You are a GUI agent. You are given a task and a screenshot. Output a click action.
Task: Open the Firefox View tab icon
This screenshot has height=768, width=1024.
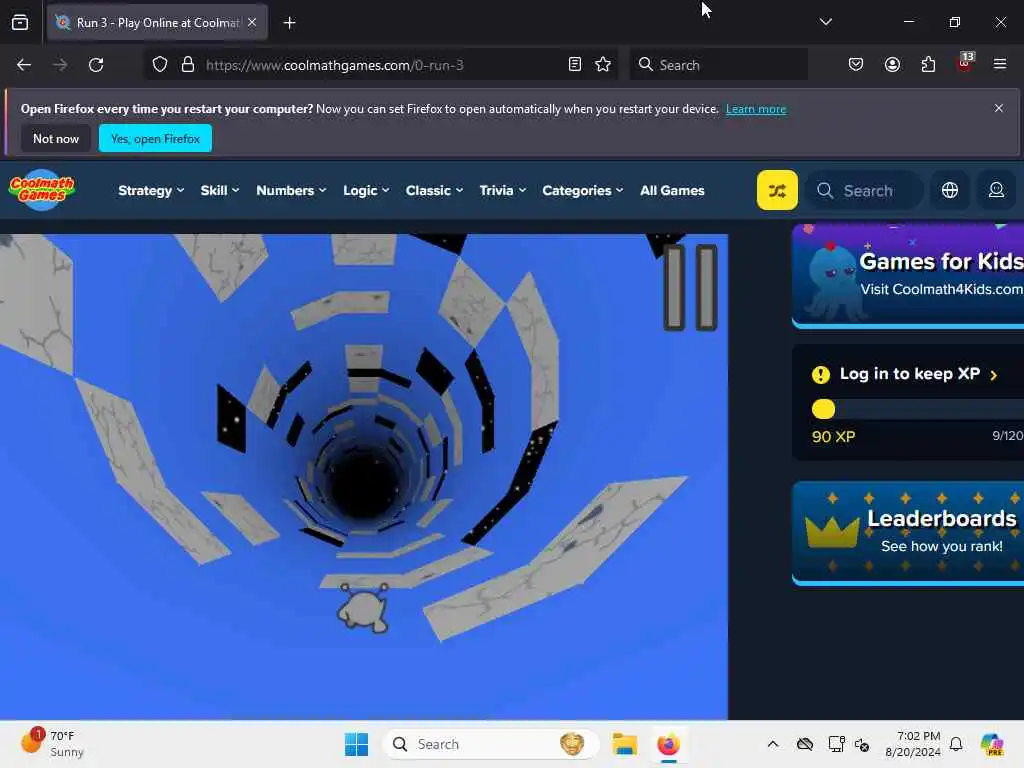(x=20, y=23)
